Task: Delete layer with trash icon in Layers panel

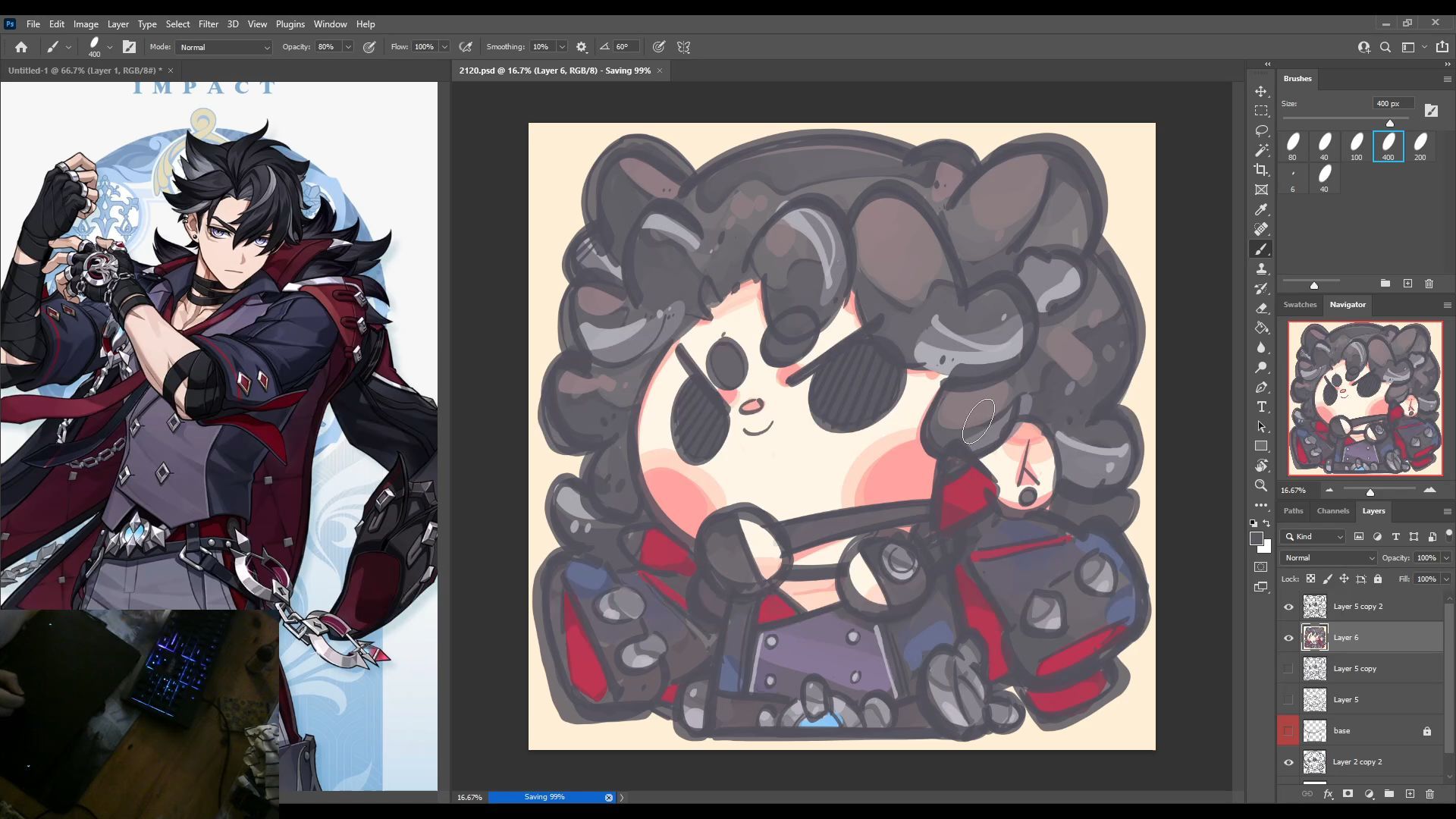Action: tap(1429, 794)
